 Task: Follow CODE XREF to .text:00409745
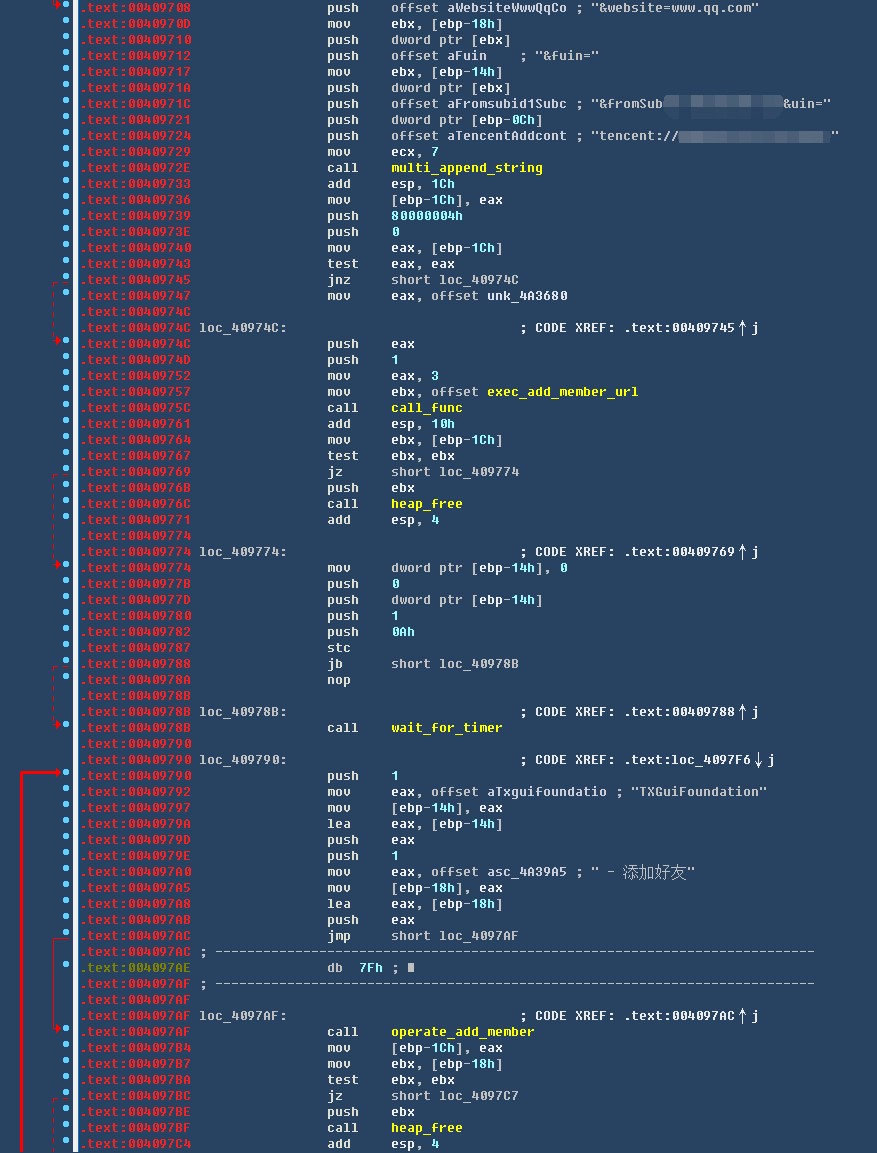(x=678, y=328)
